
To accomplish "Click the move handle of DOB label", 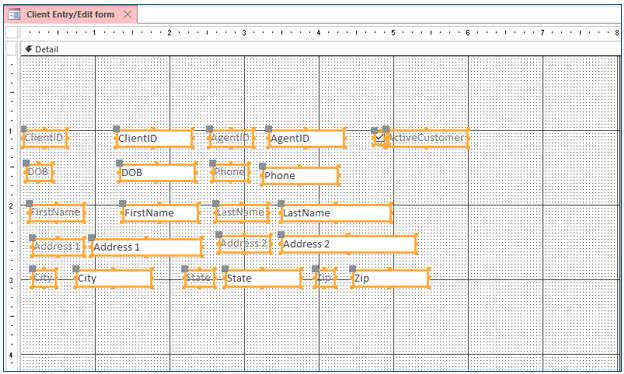I will pos(26,163).
